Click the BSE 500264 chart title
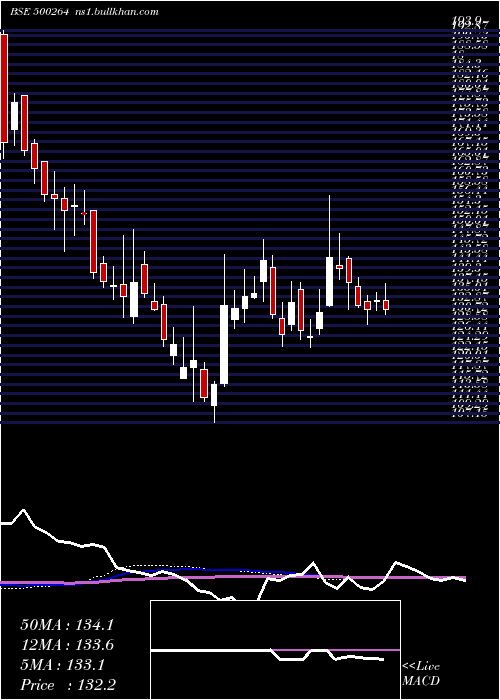The width and height of the screenshot is (500, 700). click(39, 12)
